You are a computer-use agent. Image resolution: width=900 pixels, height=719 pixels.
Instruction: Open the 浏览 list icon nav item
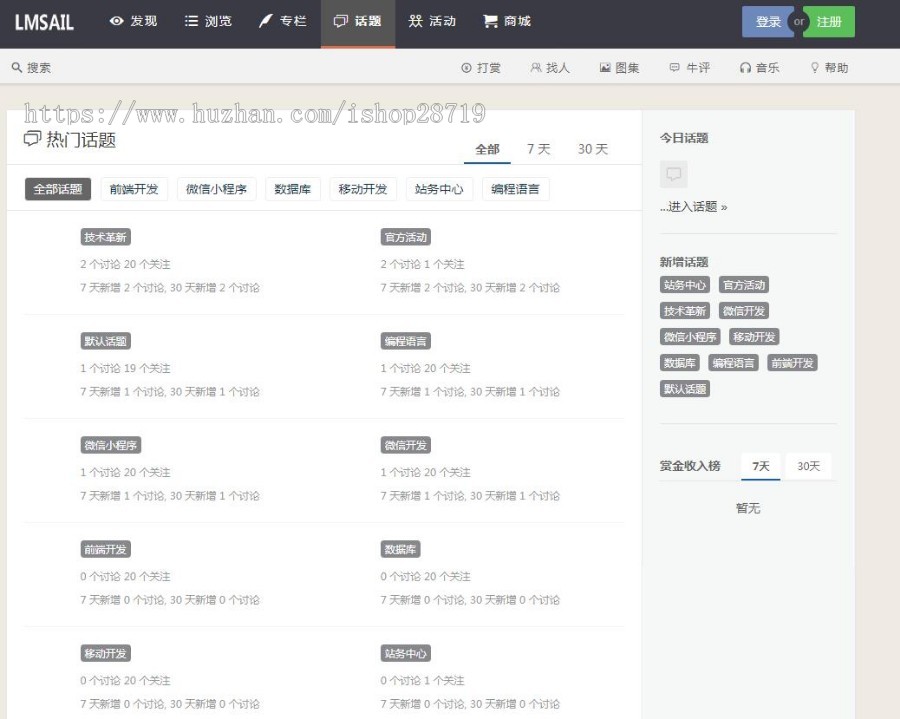(x=208, y=21)
